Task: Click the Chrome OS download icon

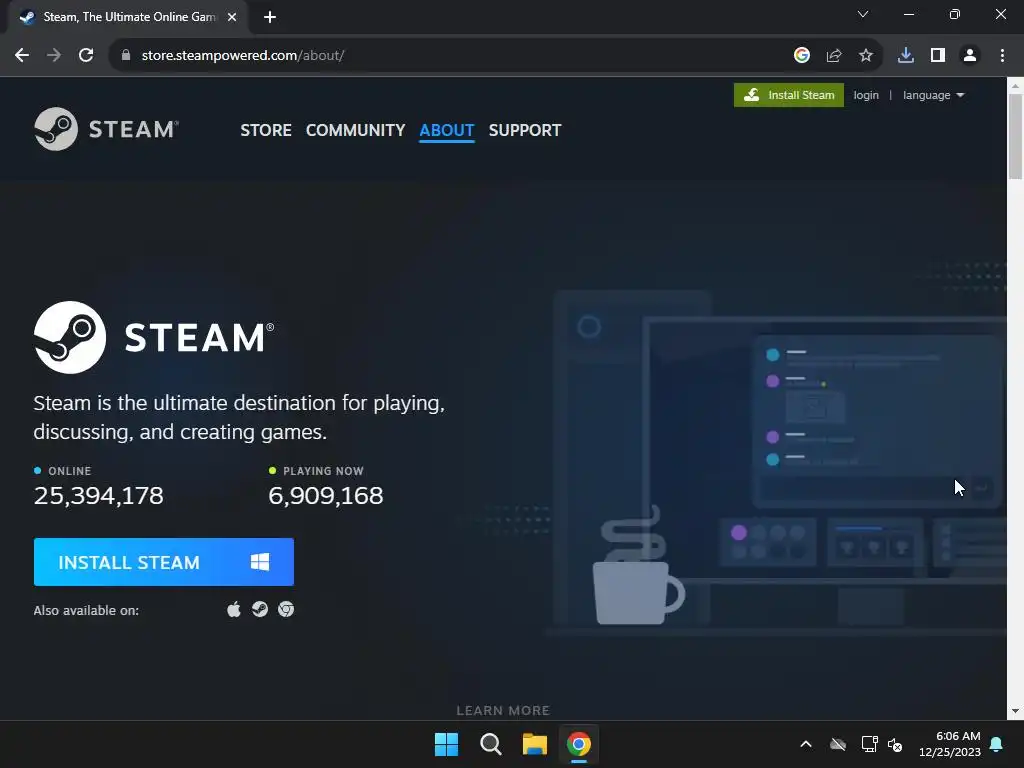Action: point(286,609)
